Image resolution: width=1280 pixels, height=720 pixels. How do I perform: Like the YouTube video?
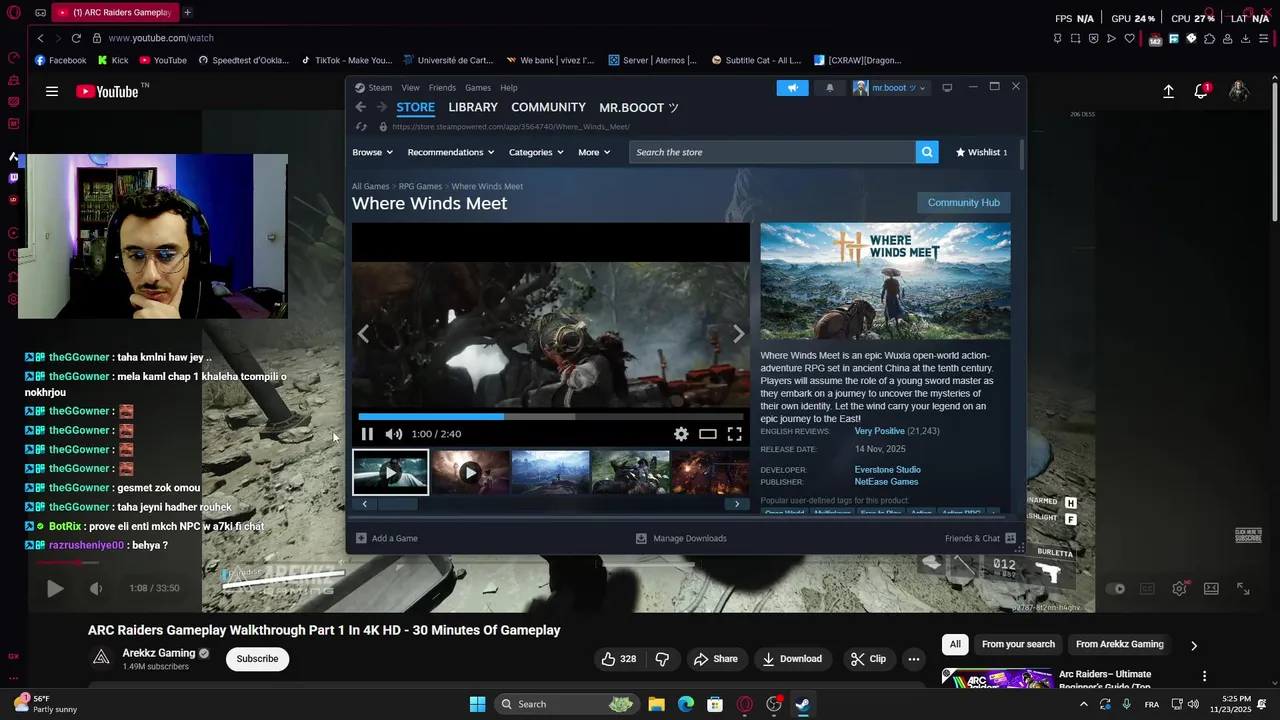pyautogui.click(x=618, y=659)
